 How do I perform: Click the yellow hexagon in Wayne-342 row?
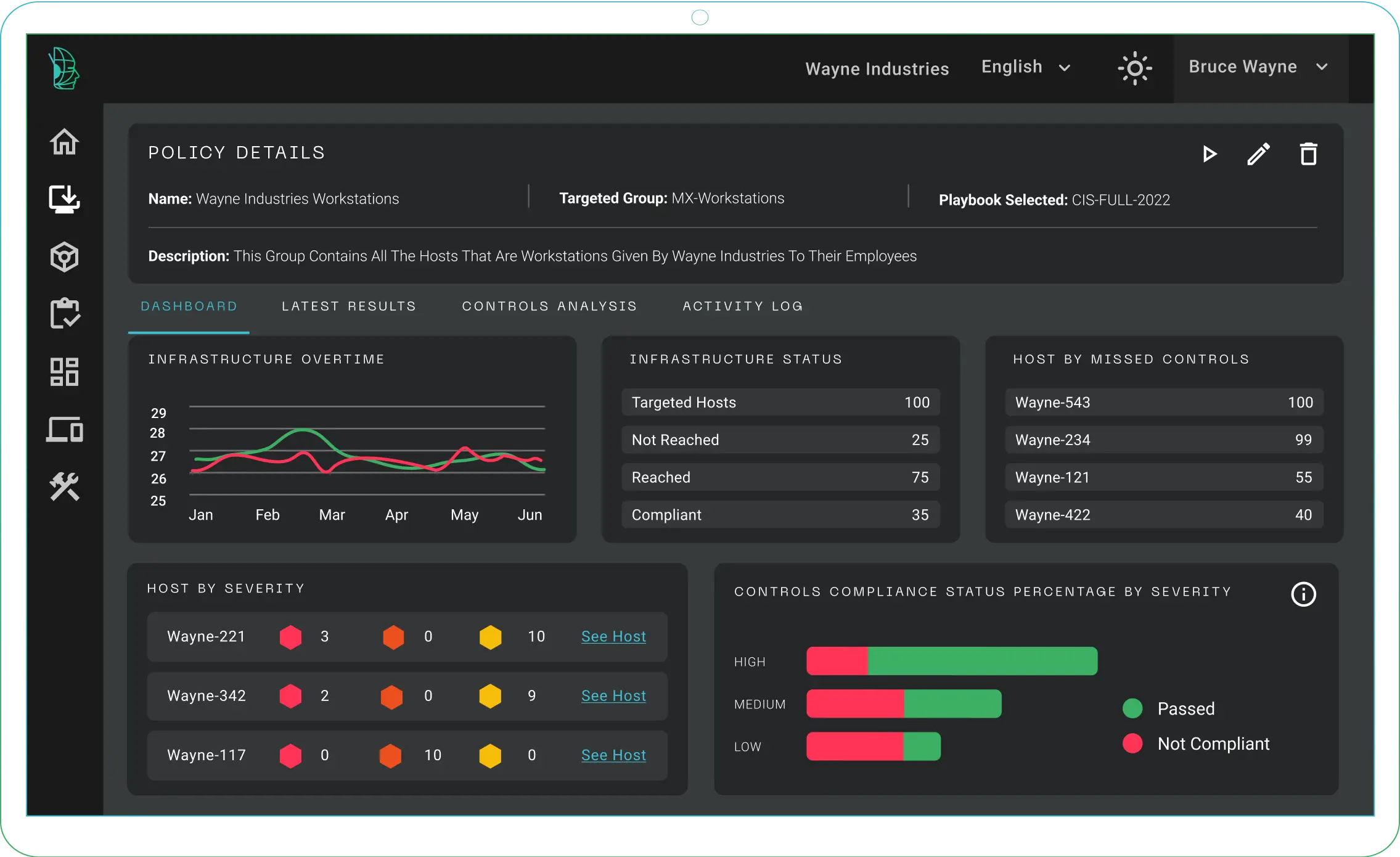pos(490,696)
